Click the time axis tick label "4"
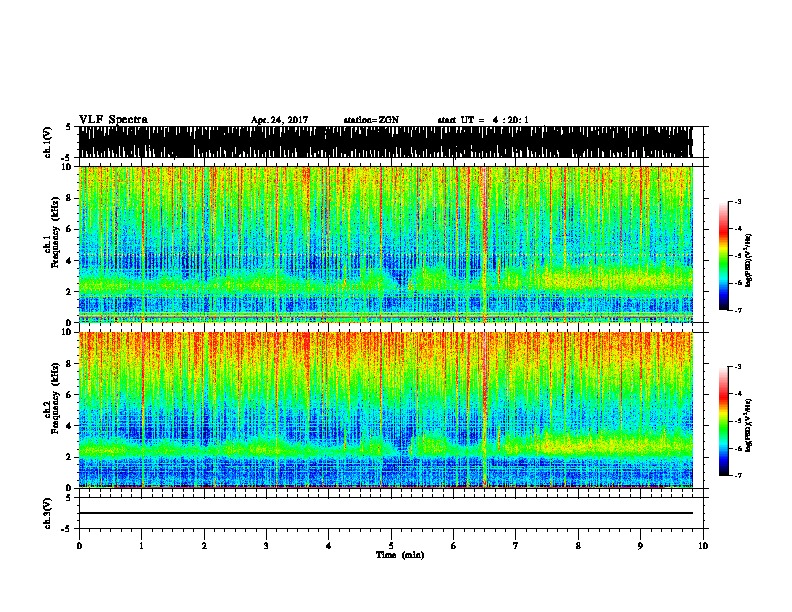 (x=329, y=546)
